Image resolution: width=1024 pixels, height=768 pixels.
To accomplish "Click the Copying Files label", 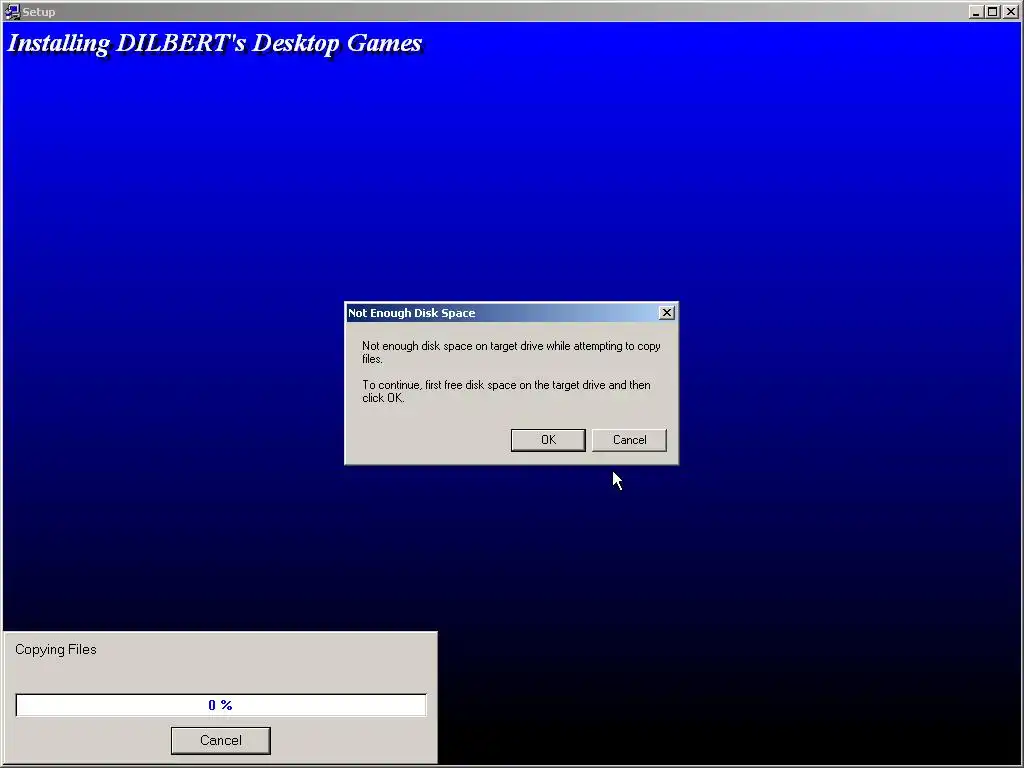I will [56, 649].
